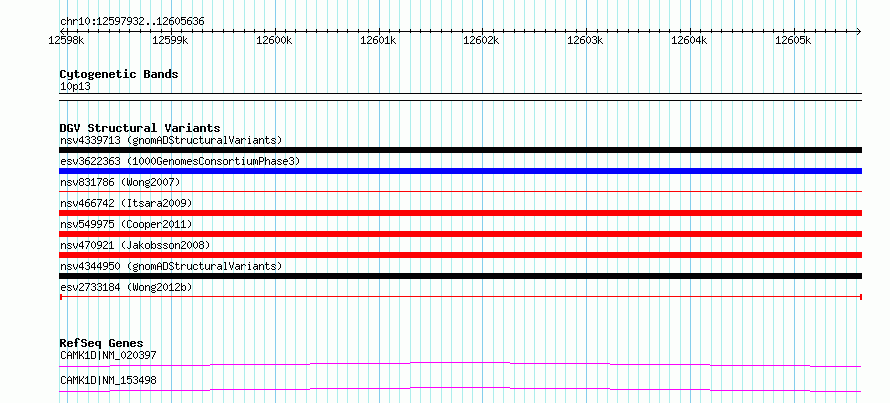Click the red bar for nsv470921

[460, 255]
